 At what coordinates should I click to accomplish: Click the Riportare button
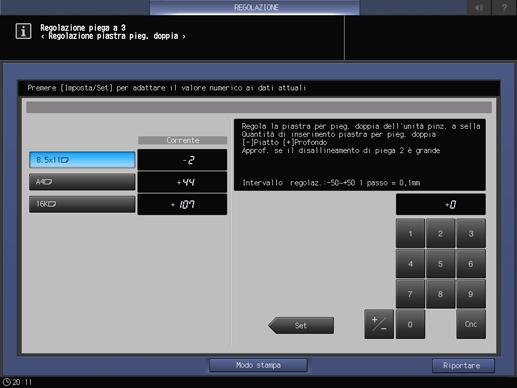point(463,366)
